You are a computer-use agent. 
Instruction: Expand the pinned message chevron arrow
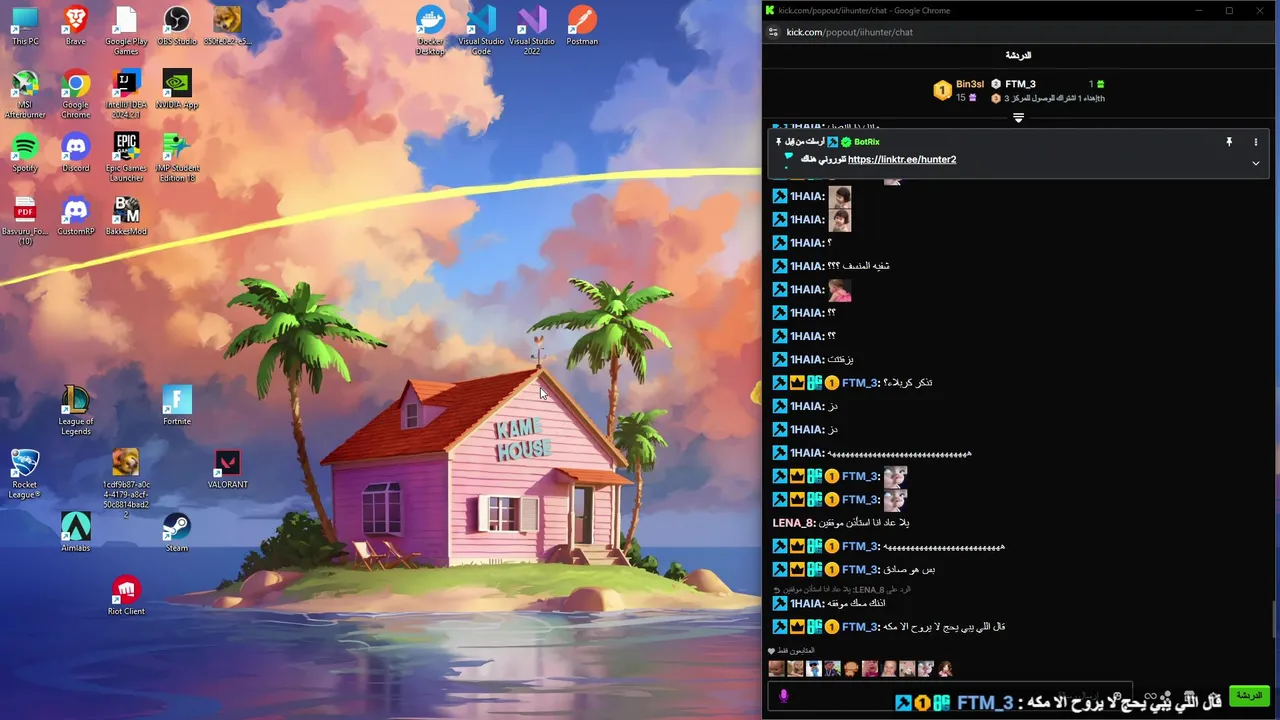[1256, 163]
